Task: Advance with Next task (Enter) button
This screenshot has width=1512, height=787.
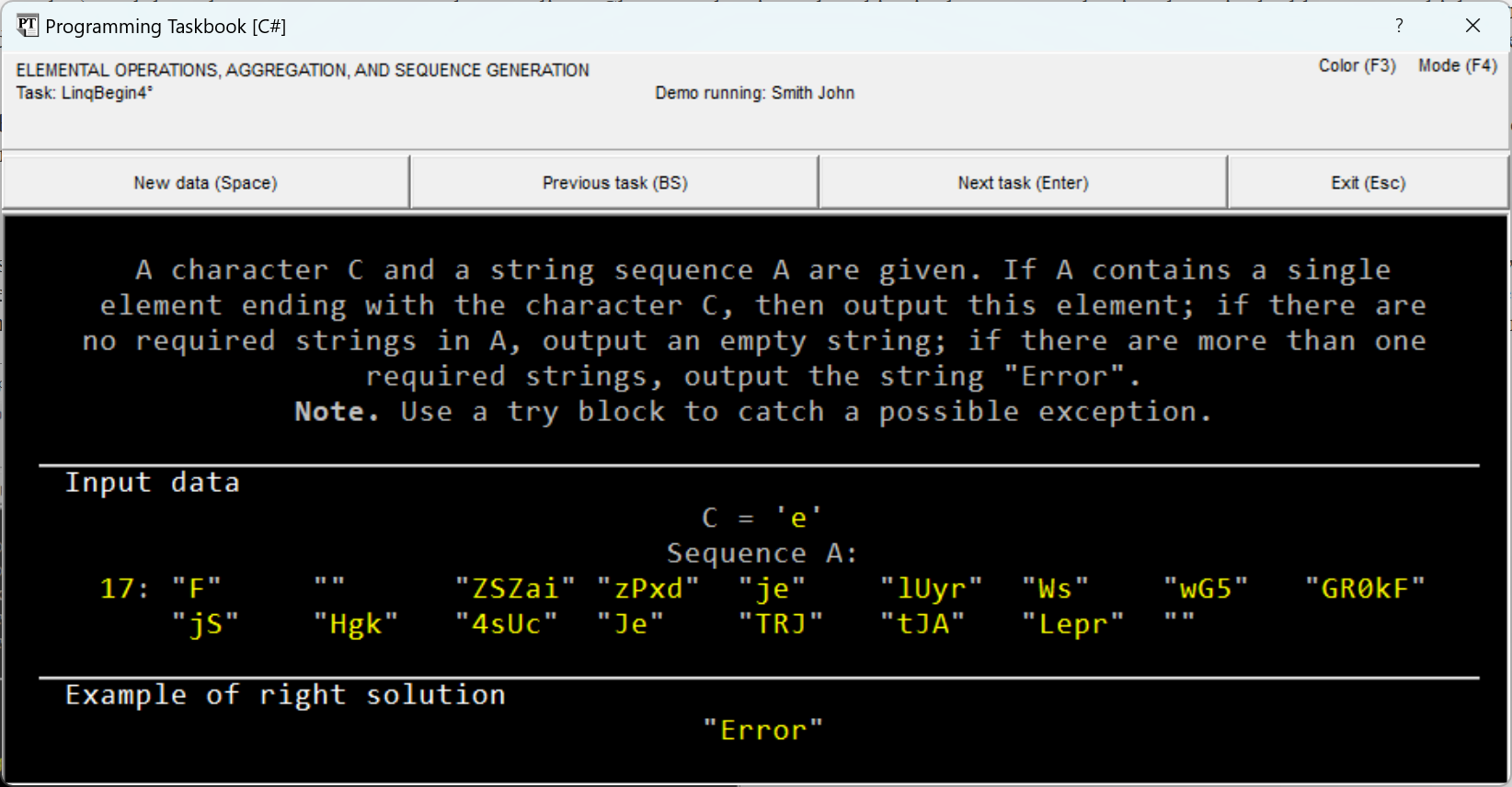Action: [1023, 183]
